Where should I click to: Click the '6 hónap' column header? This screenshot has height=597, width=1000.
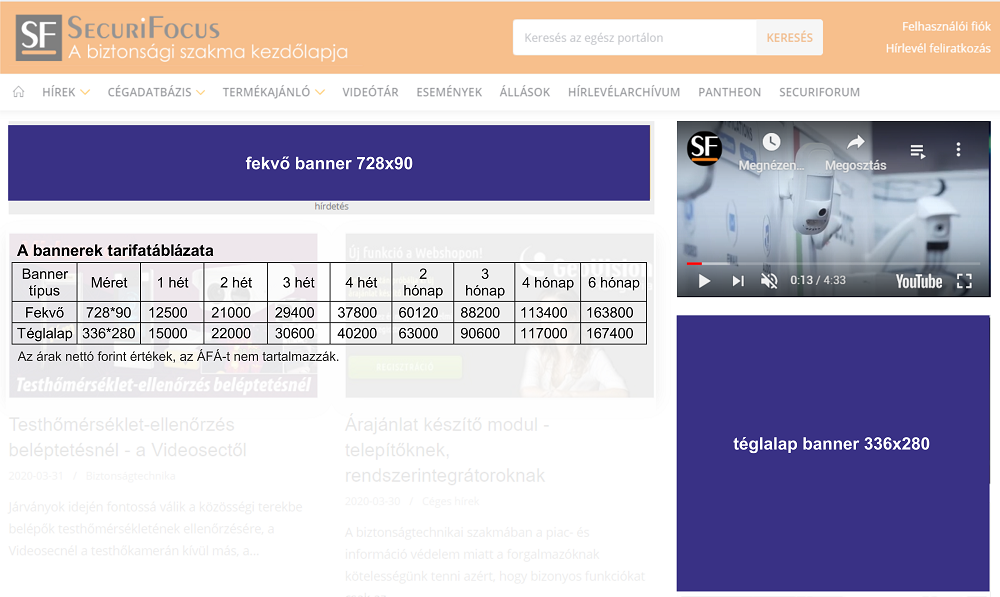coord(614,283)
